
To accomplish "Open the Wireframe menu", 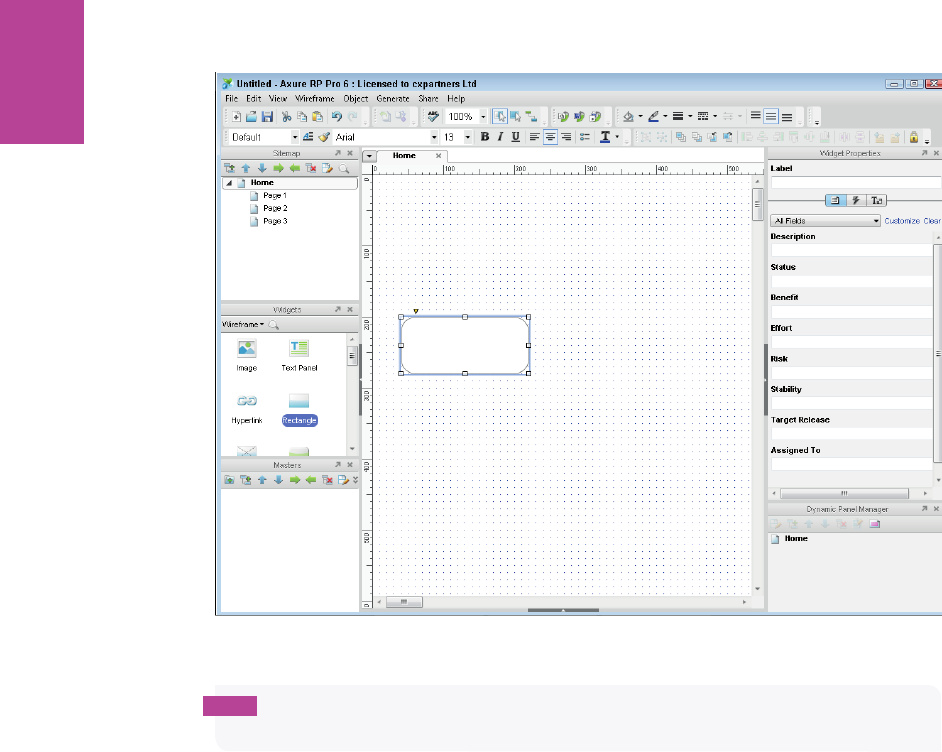I will pyautogui.click(x=314, y=99).
